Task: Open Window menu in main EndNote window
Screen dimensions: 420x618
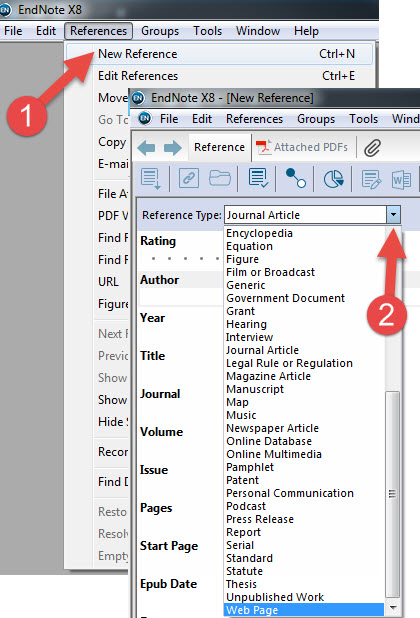Action: pyautogui.click(x=258, y=31)
